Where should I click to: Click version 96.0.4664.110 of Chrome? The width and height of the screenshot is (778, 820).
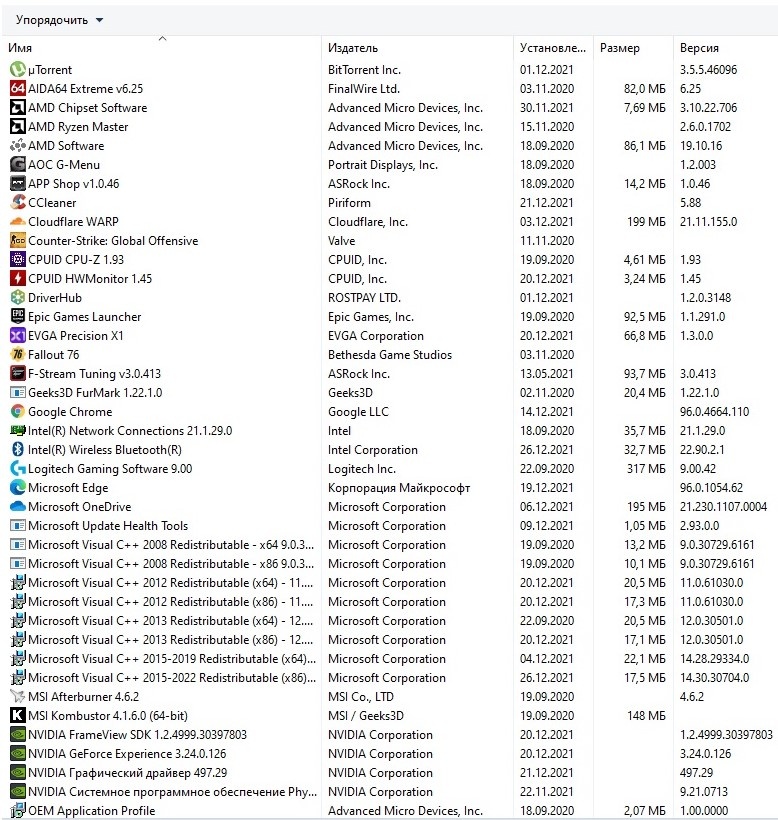(x=714, y=412)
